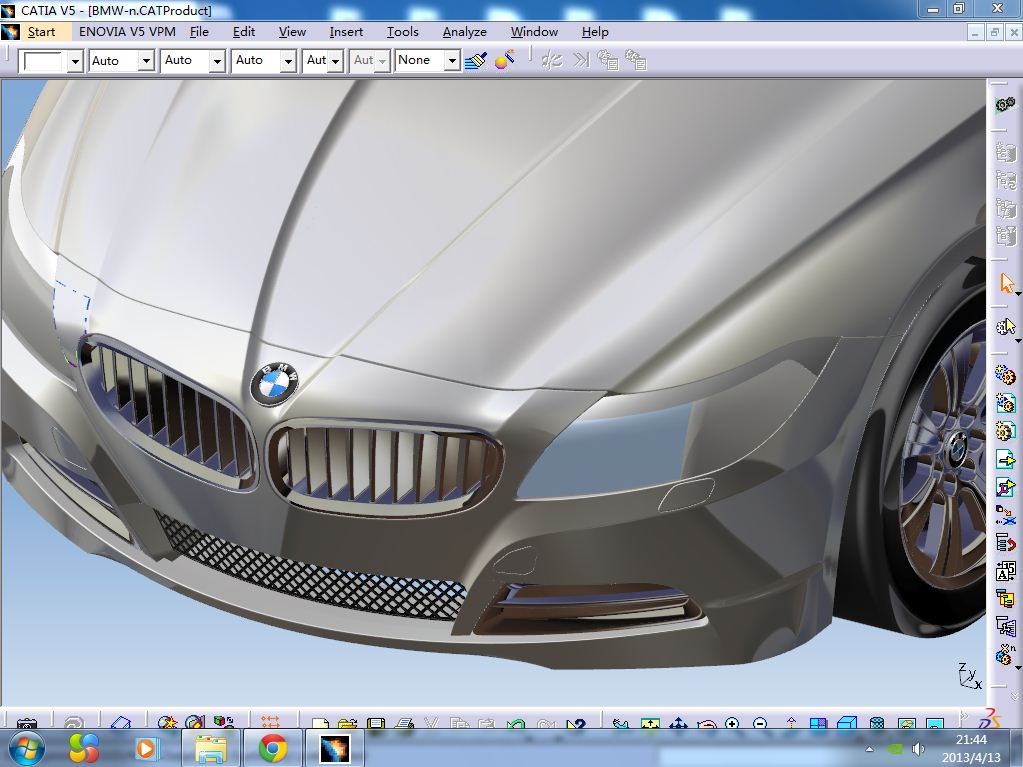Image resolution: width=1023 pixels, height=767 pixels.
Task: Open Graph Tree Reordering tool
Action: click(x=1005, y=543)
